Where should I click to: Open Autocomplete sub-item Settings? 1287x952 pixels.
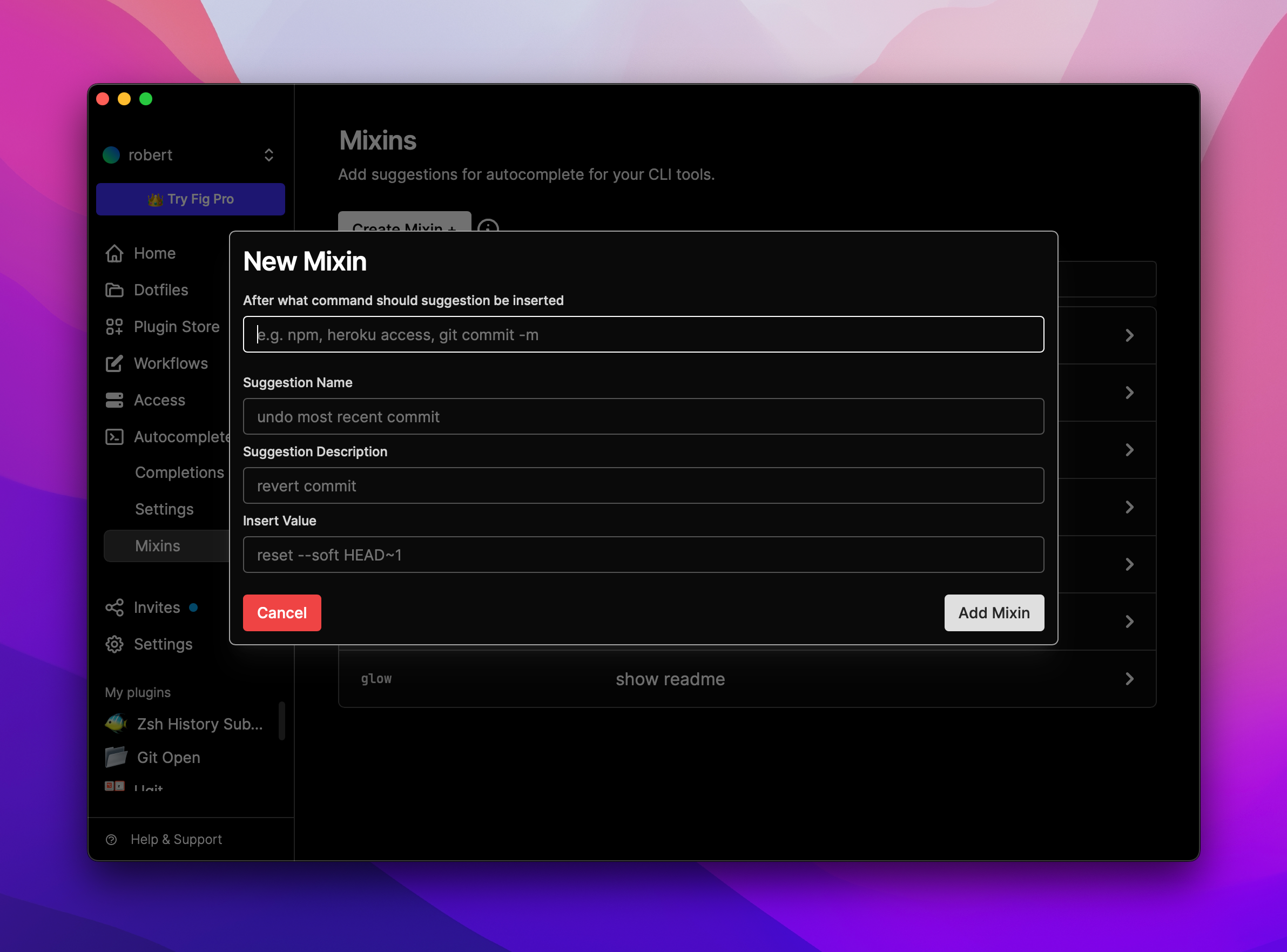pyautogui.click(x=164, y=509)
